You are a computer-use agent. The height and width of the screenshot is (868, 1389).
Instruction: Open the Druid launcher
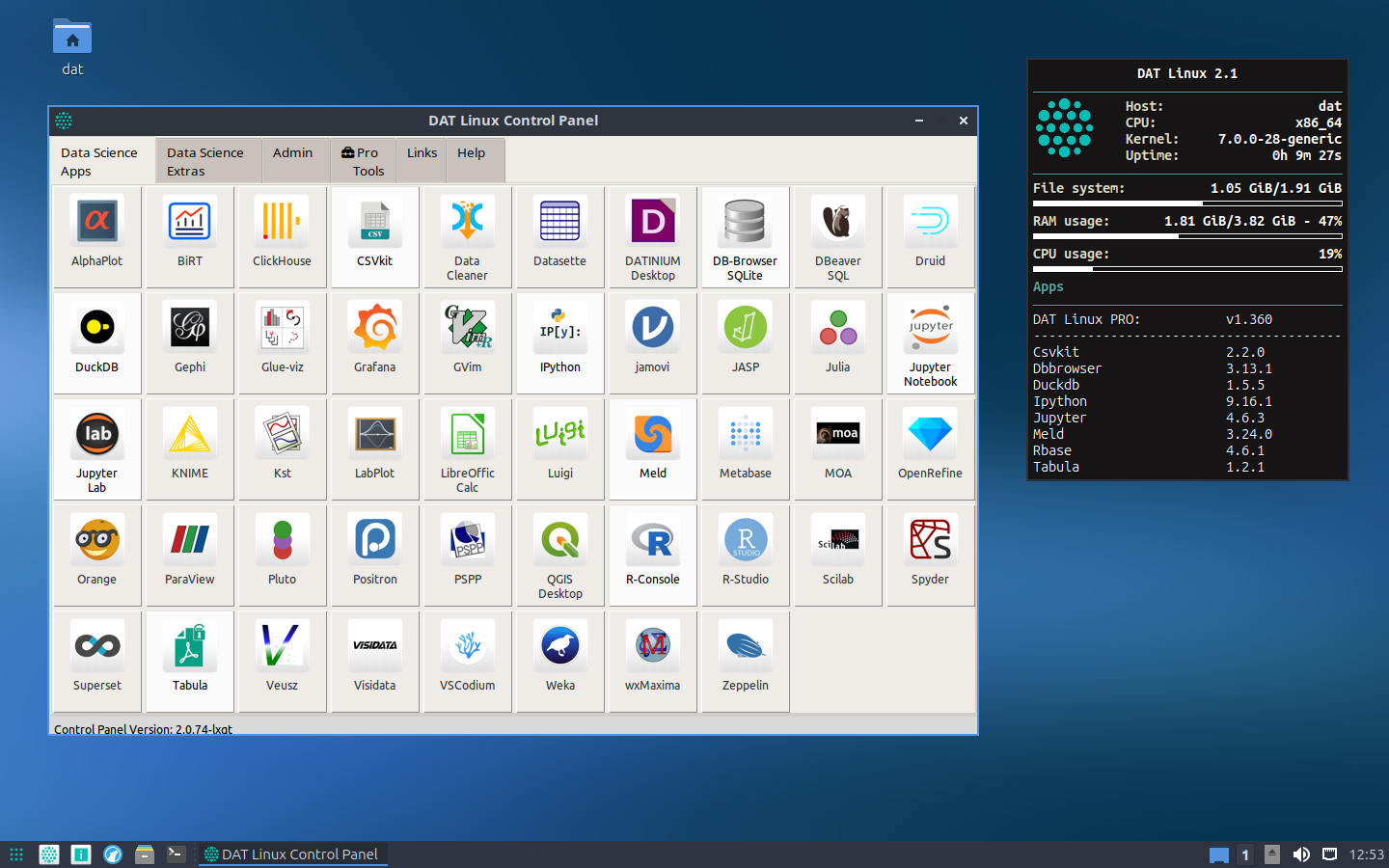point(931,237)
